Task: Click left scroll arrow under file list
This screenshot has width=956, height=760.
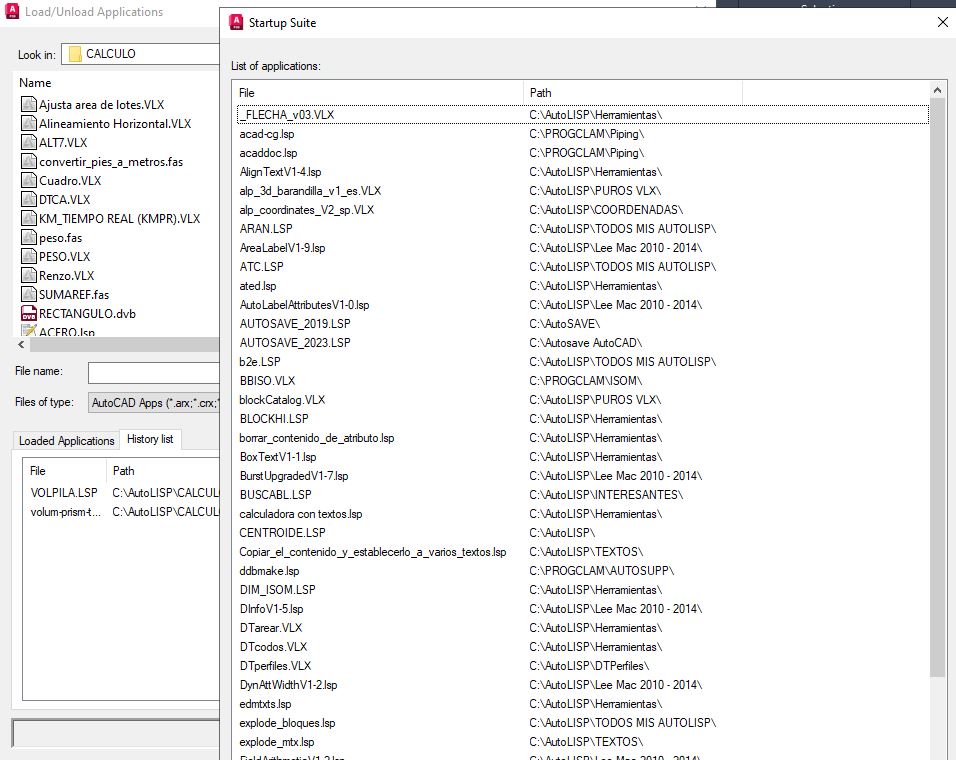Action: click(x=21, y=345)
